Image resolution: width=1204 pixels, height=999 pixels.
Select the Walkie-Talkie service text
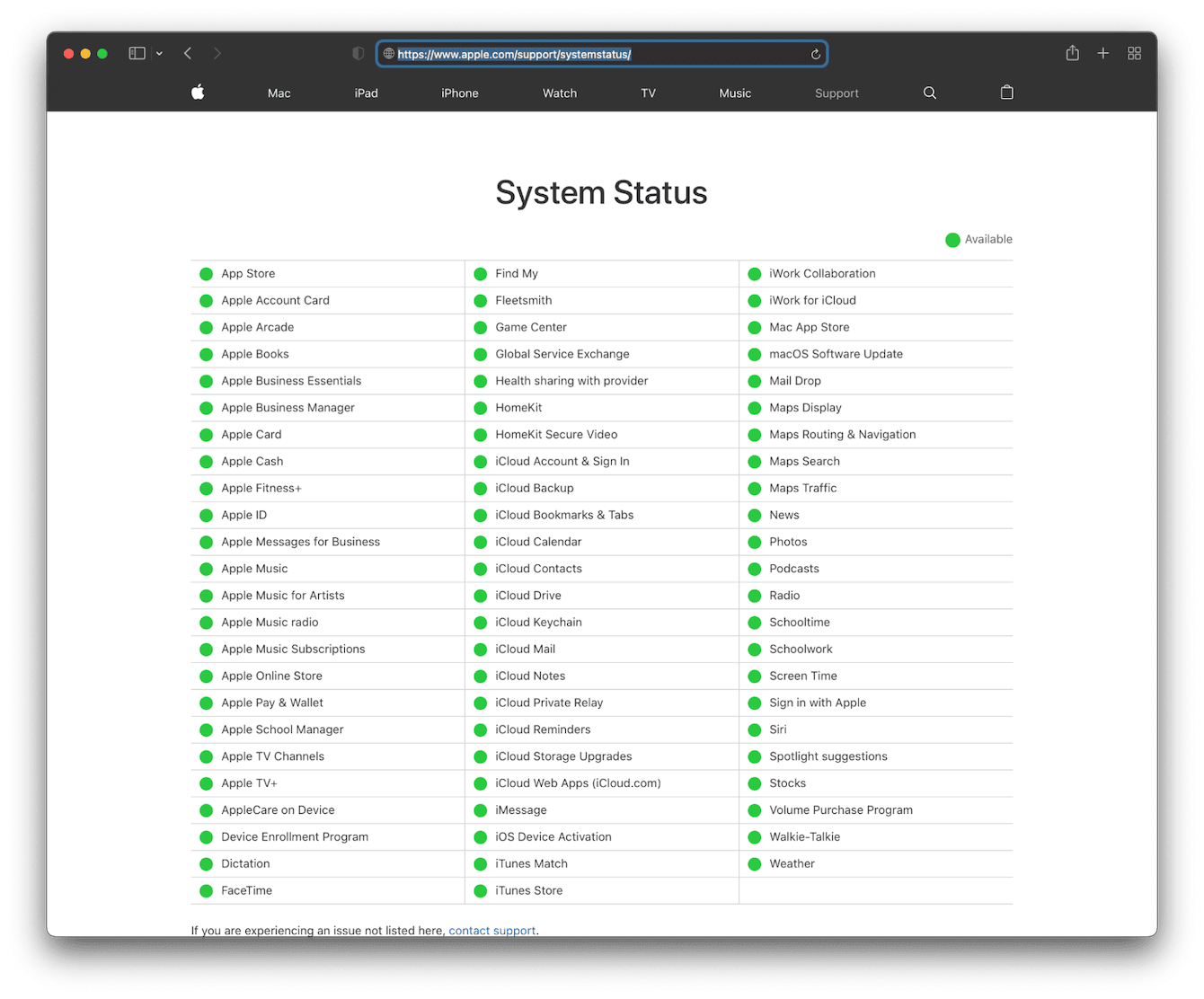805,836
